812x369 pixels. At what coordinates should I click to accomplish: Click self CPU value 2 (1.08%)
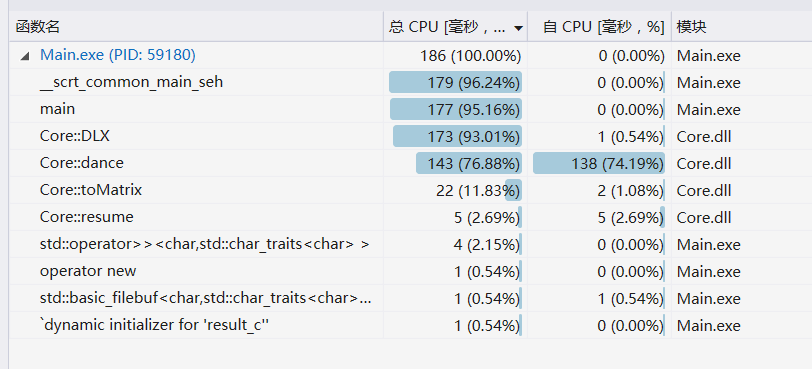coord(630,190)
